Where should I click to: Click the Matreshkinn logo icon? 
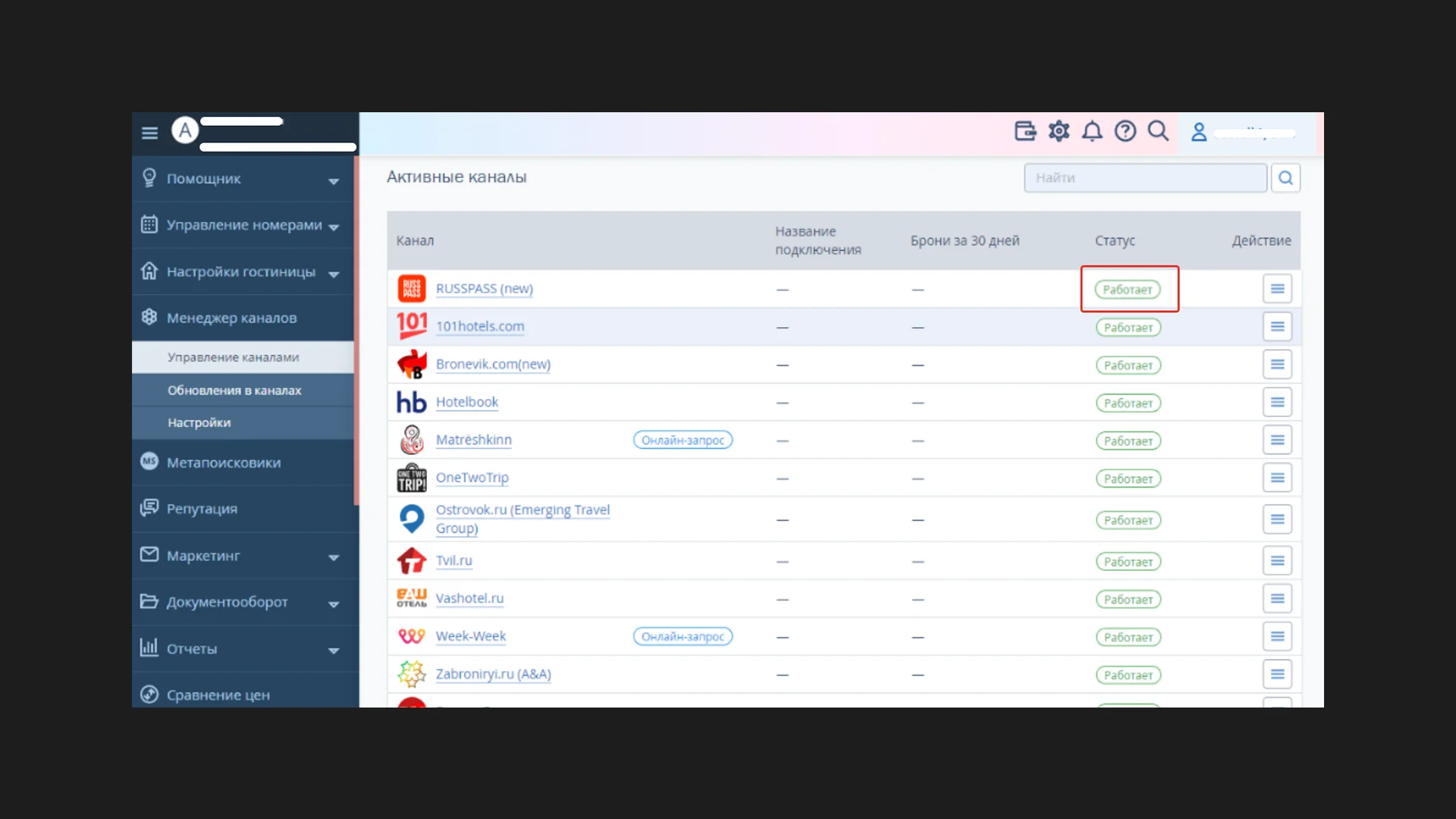(412, 440)
